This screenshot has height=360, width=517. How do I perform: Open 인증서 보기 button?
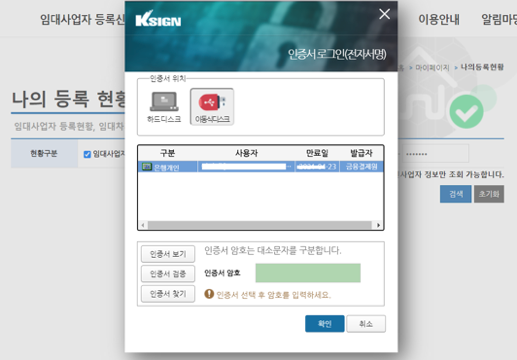click(x=168, y=254)
